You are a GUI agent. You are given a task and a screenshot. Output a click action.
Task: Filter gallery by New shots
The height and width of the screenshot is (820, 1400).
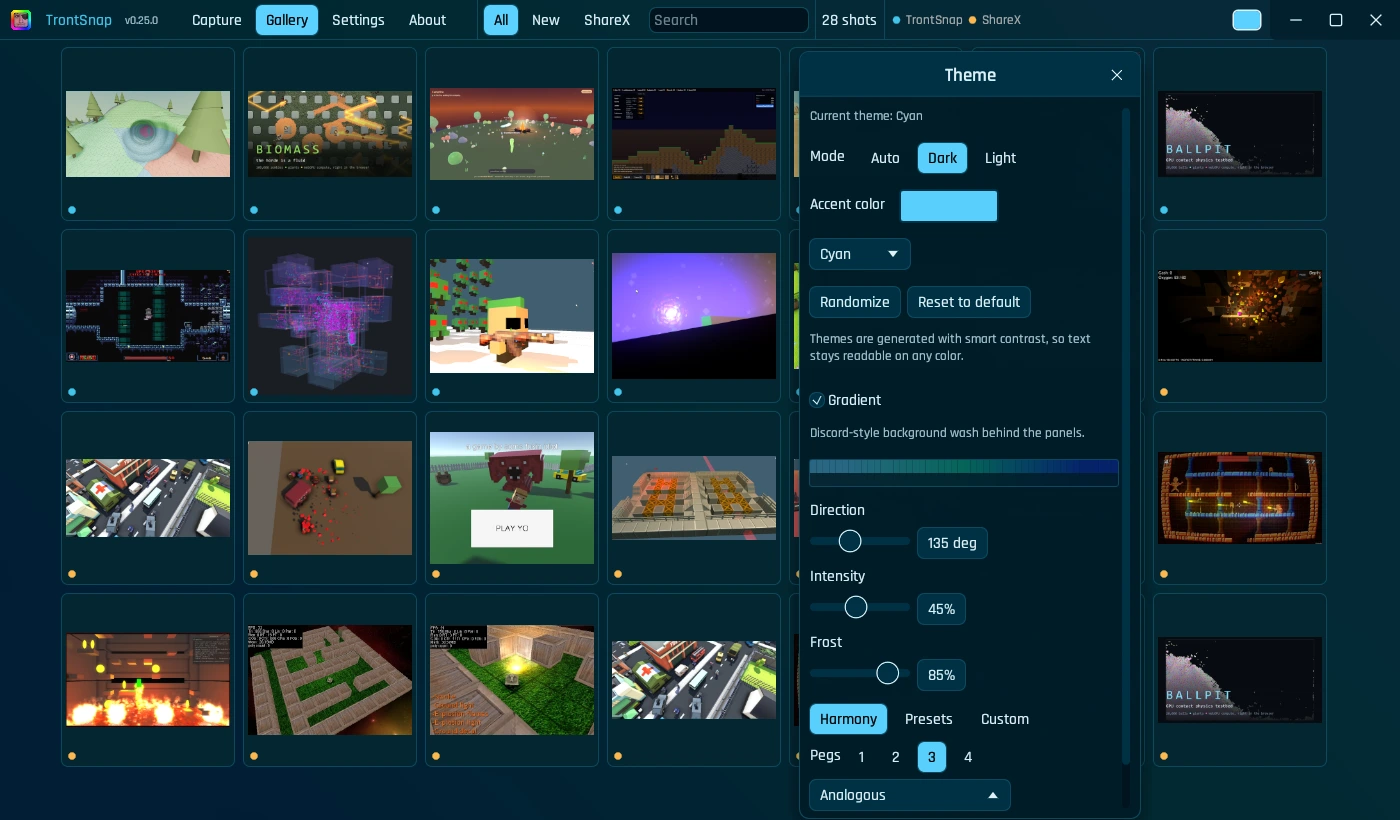click(546, 20)
